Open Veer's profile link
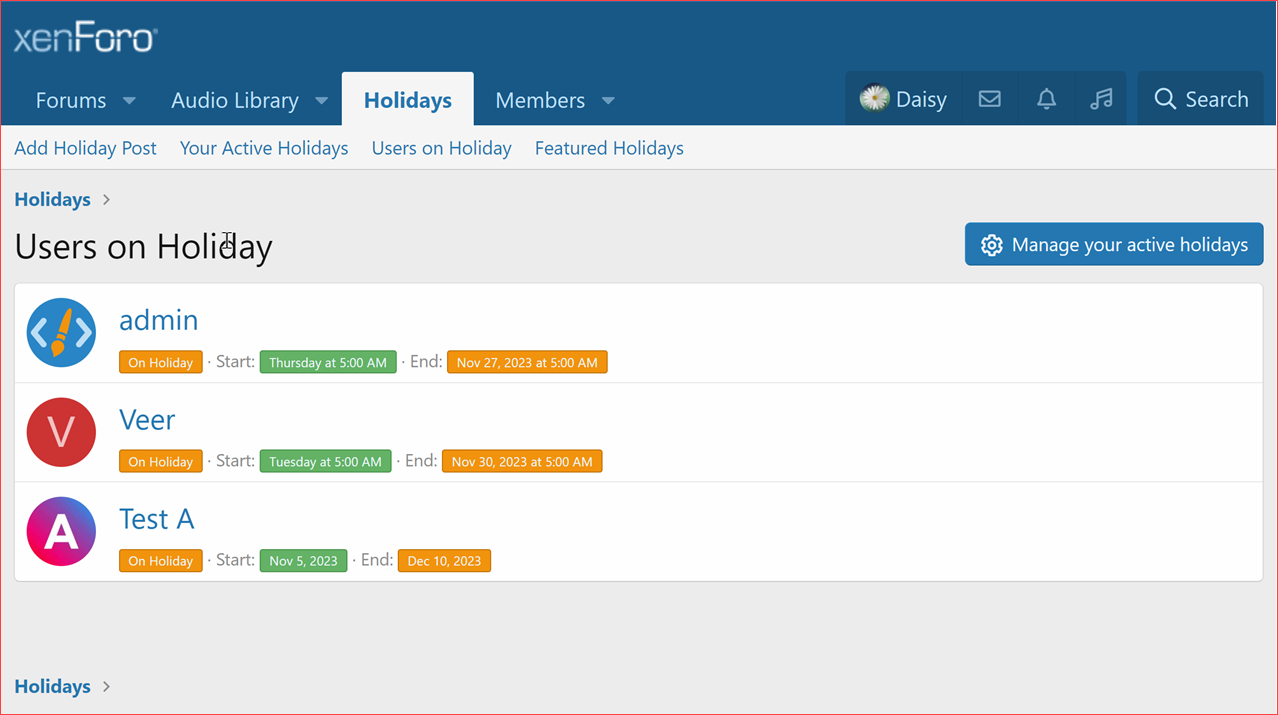Viewport: 1278px width, 715px height. tap(147, 420)
